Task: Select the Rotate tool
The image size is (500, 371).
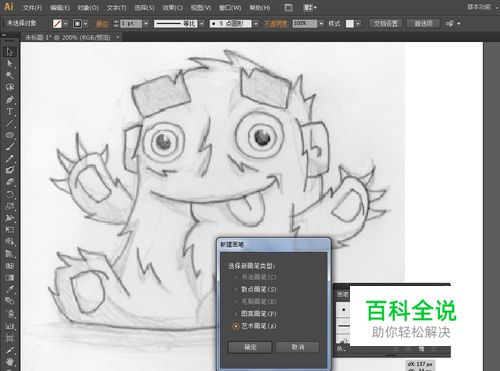Action: pos(10,194)
